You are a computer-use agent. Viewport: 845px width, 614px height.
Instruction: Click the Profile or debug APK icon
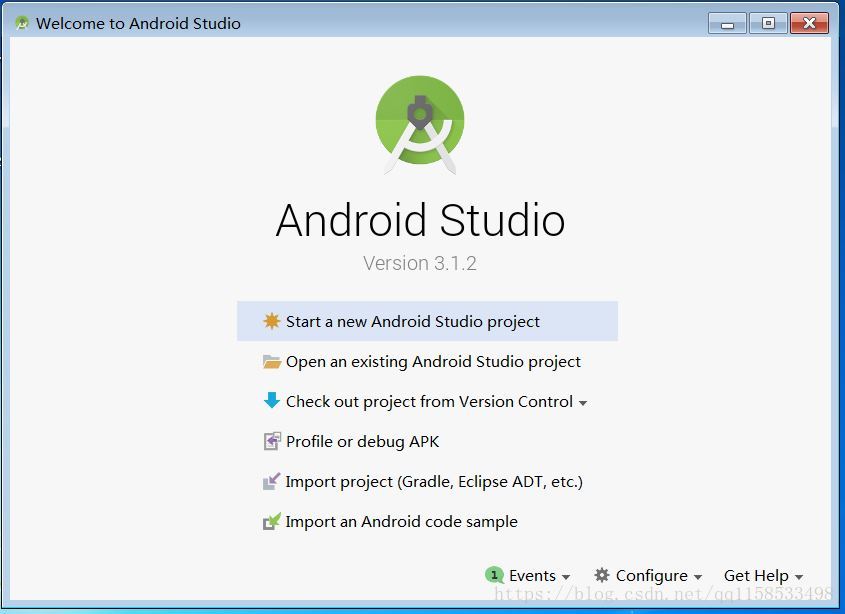272,441
